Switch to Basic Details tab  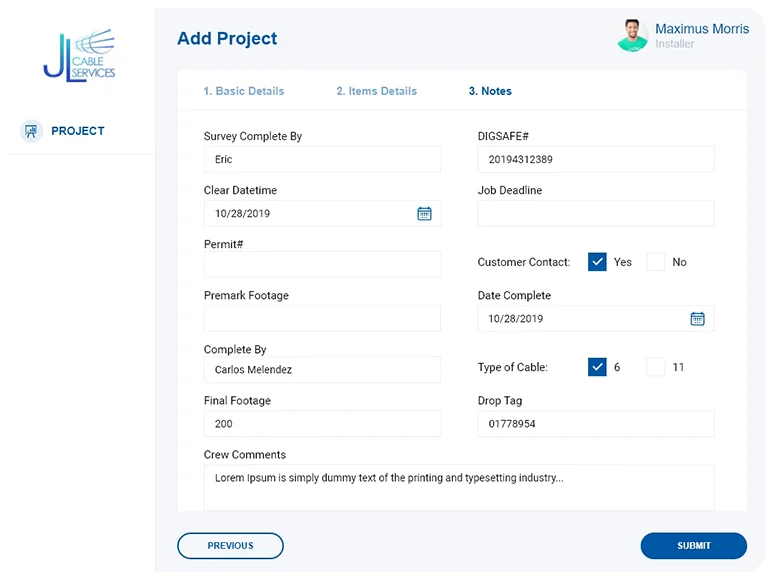(244, 91)
